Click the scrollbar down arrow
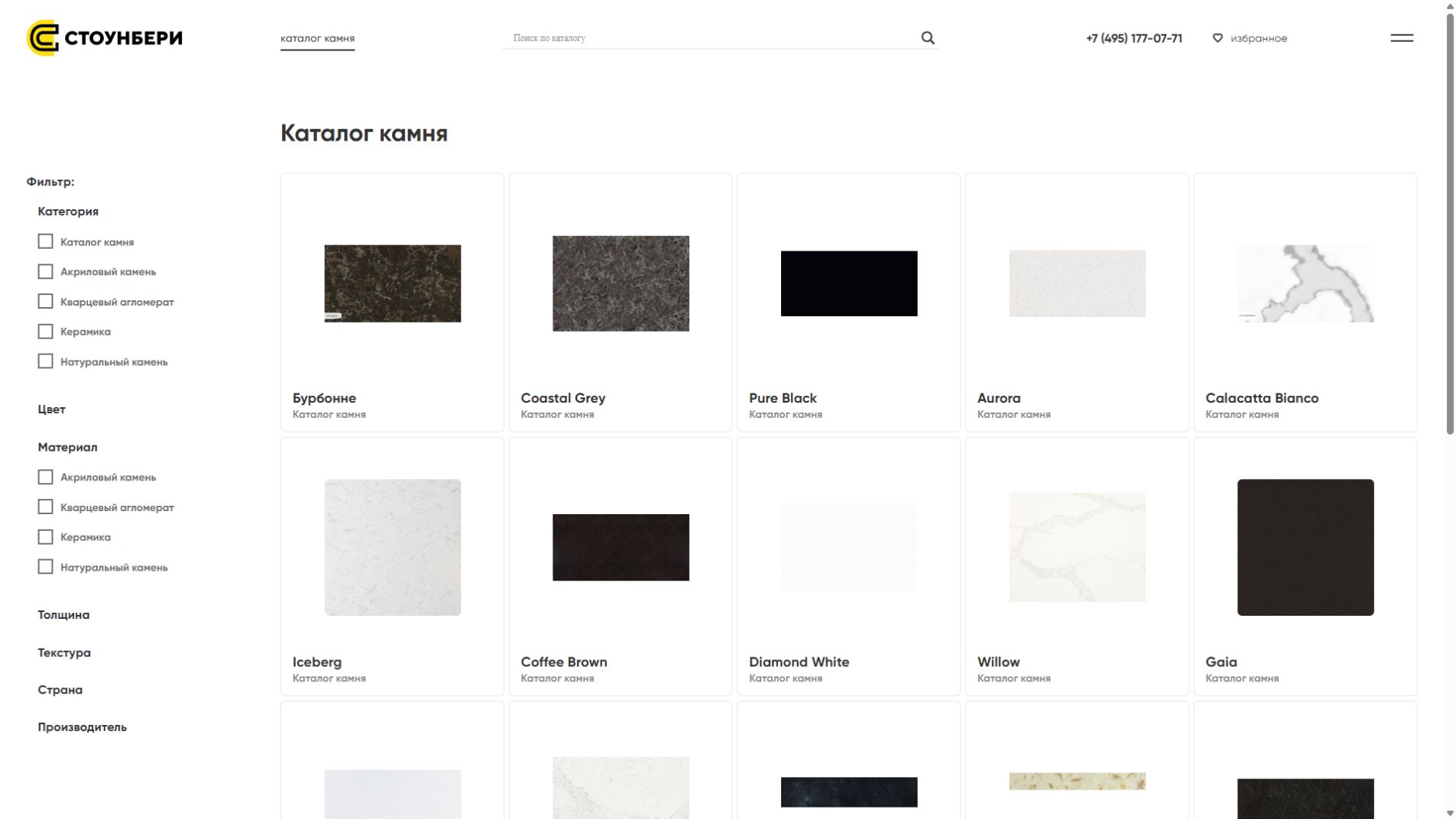 (1450, 813)
